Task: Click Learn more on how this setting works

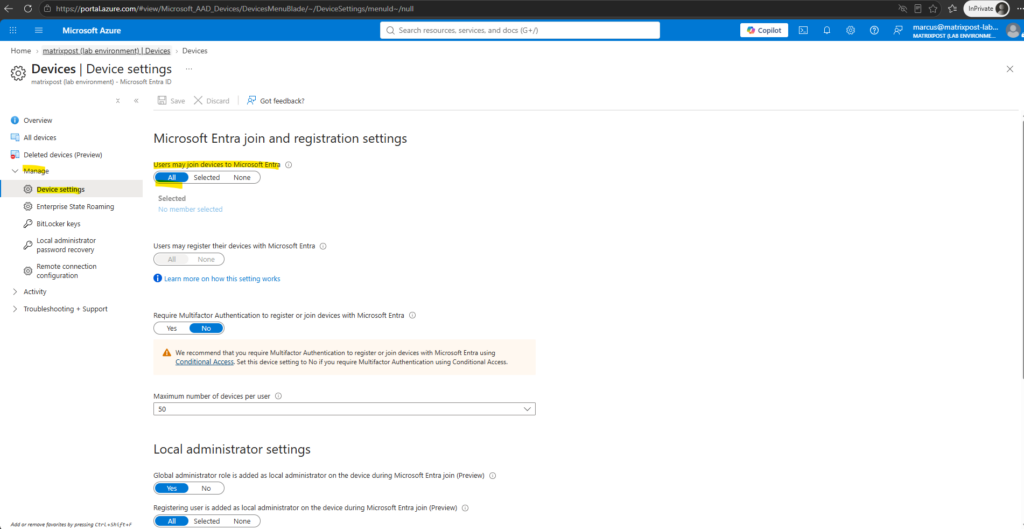Action: tap(221, 278)
